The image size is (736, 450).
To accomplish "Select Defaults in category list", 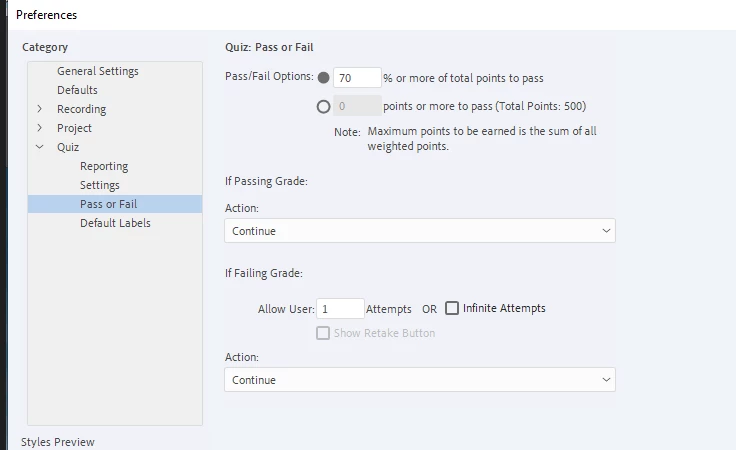I will [77, 90].
